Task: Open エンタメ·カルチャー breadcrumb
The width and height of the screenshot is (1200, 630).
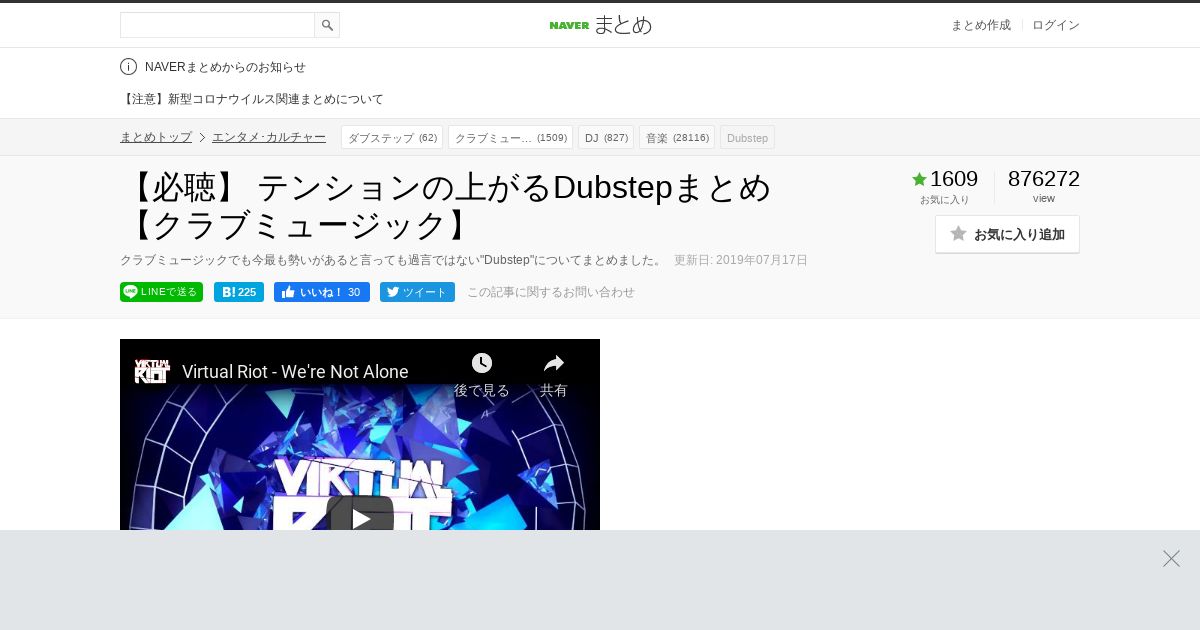Action: [269, 137]
